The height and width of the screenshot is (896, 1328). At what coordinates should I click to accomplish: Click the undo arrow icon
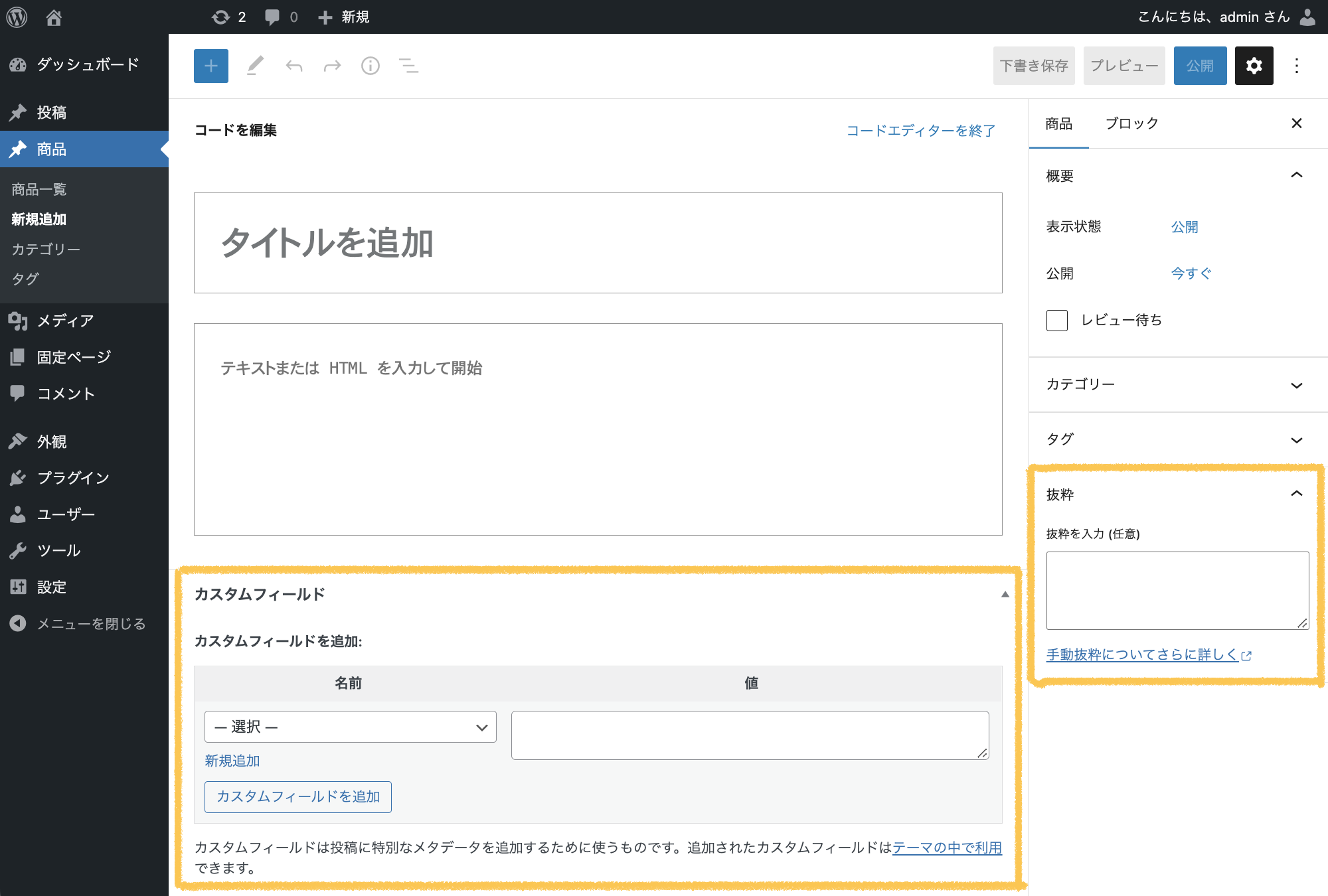(x=294, y=66)
